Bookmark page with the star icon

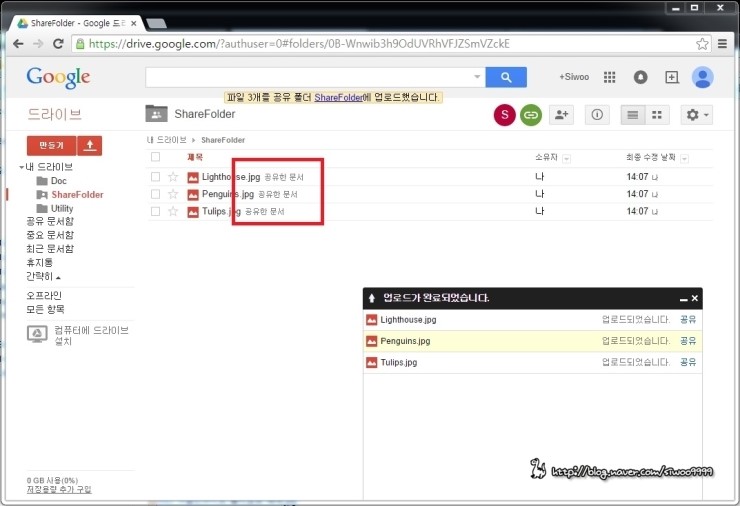(x=702, y=44)
